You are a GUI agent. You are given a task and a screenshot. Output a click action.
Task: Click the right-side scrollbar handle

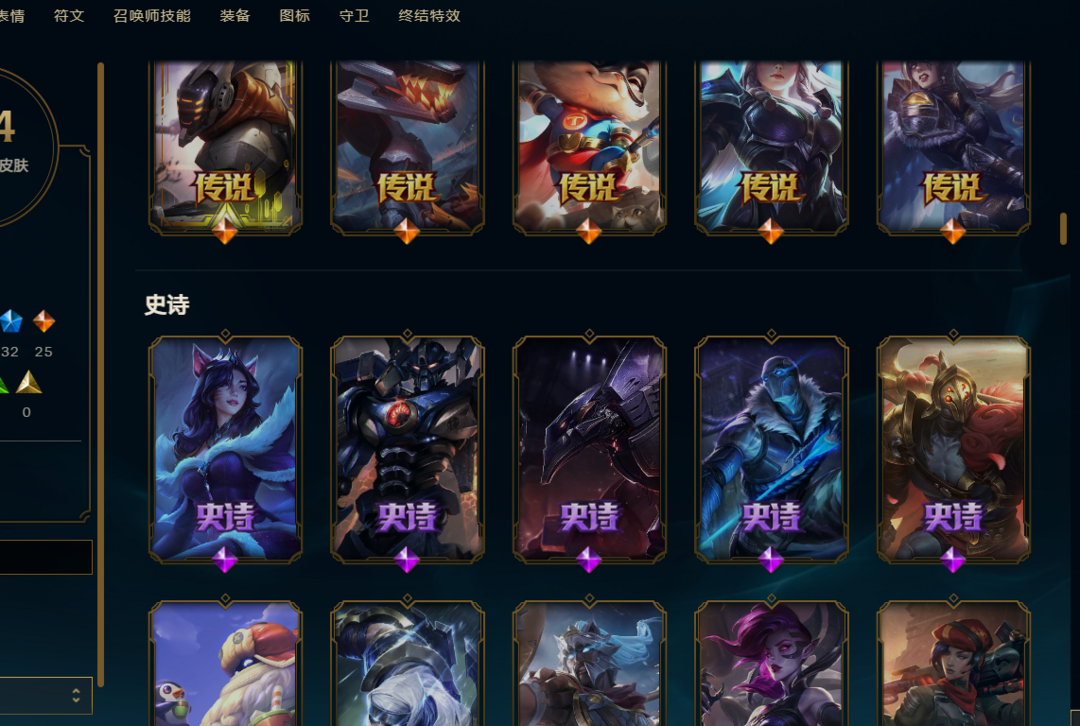point(1063,229)
